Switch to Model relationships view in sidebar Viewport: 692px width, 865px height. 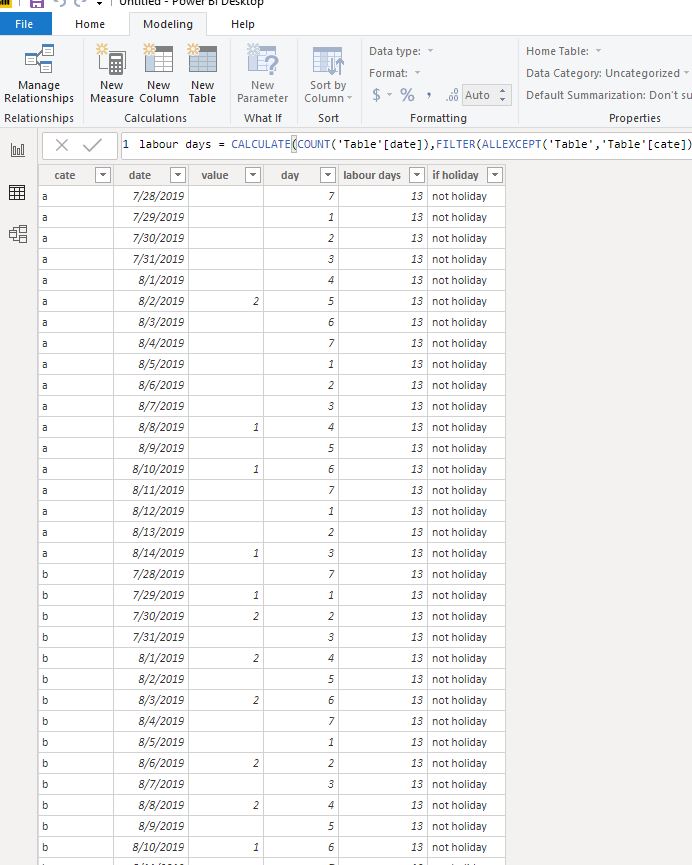click(x=18, y=234)
